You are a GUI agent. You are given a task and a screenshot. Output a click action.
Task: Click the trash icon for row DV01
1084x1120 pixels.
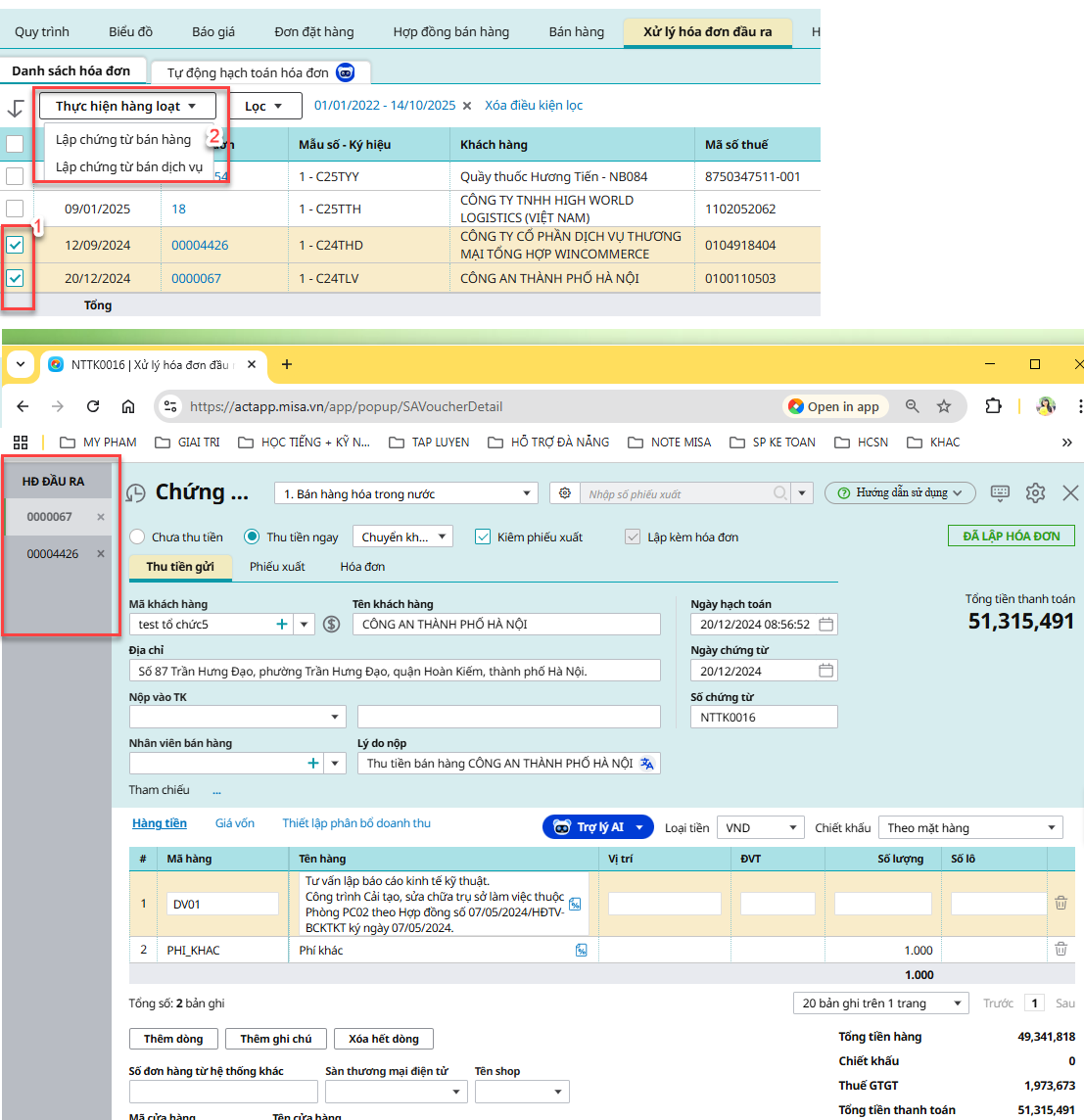point(1060,903)
